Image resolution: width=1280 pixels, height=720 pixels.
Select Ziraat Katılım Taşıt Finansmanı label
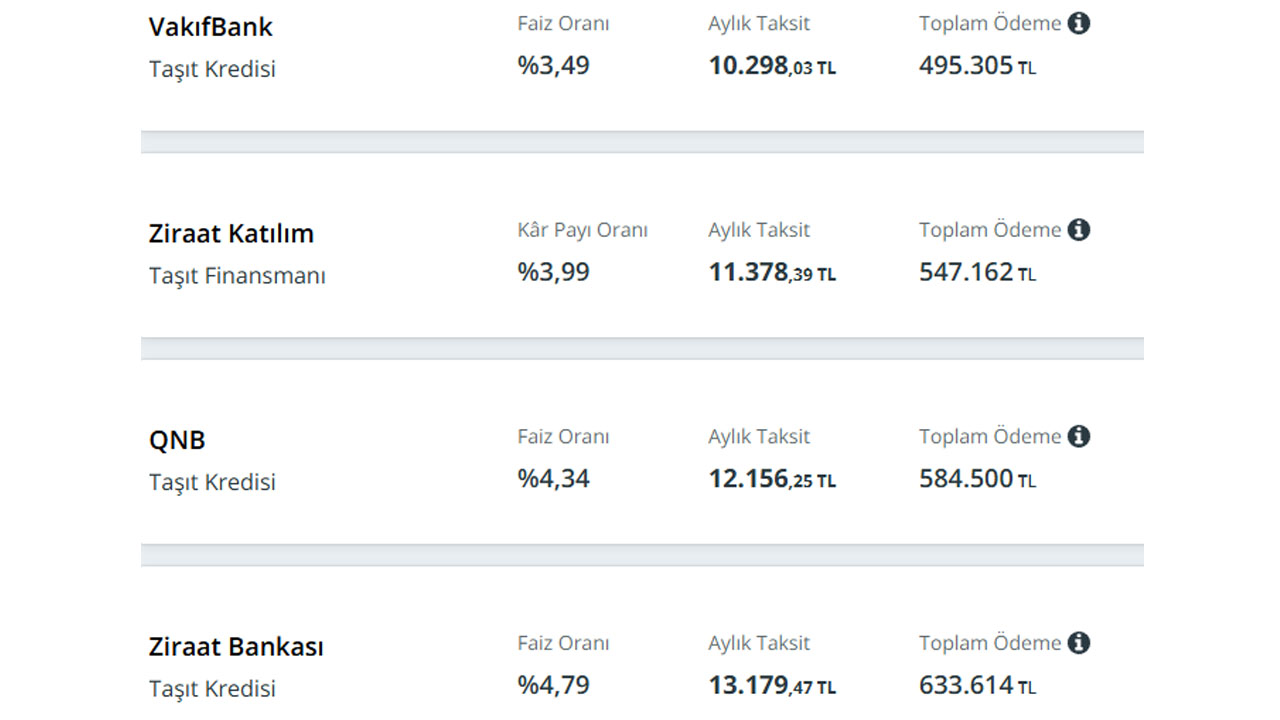(x=237, y=276)
